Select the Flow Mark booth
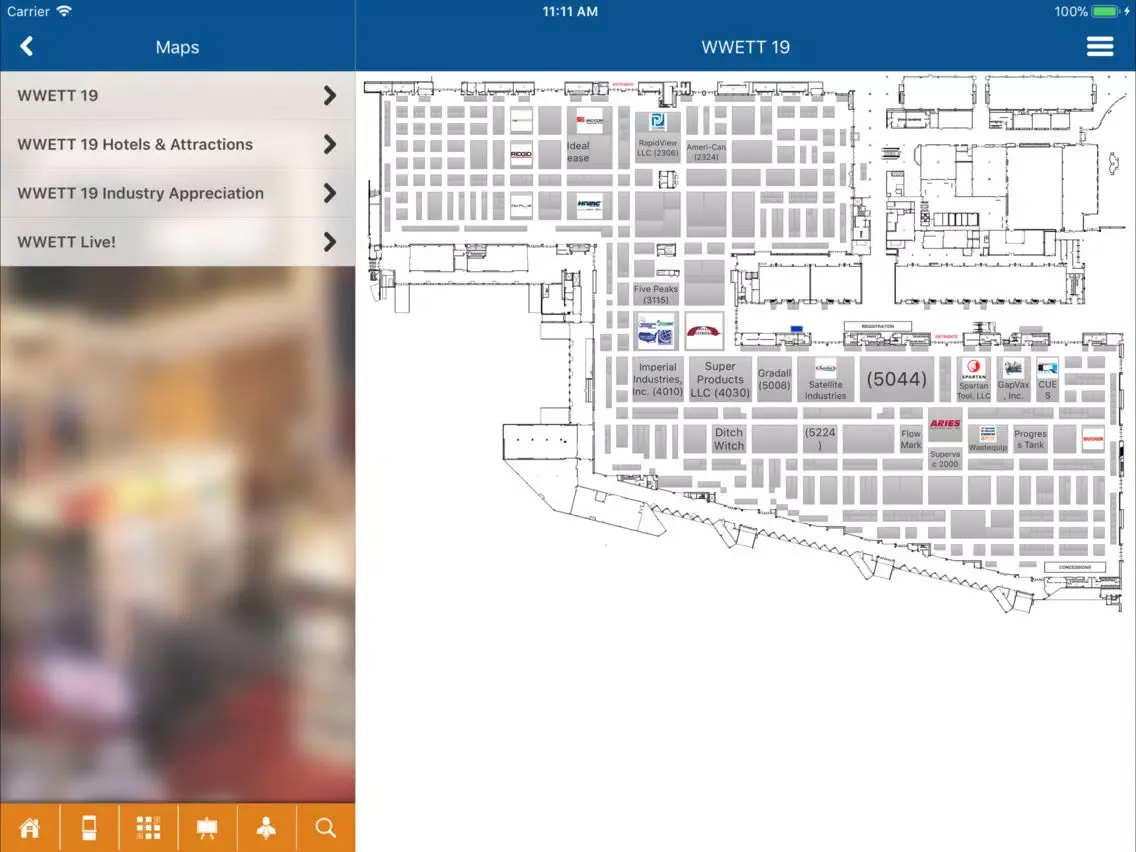The width and height of the screenshot is (1136, 852). [911, 439]
